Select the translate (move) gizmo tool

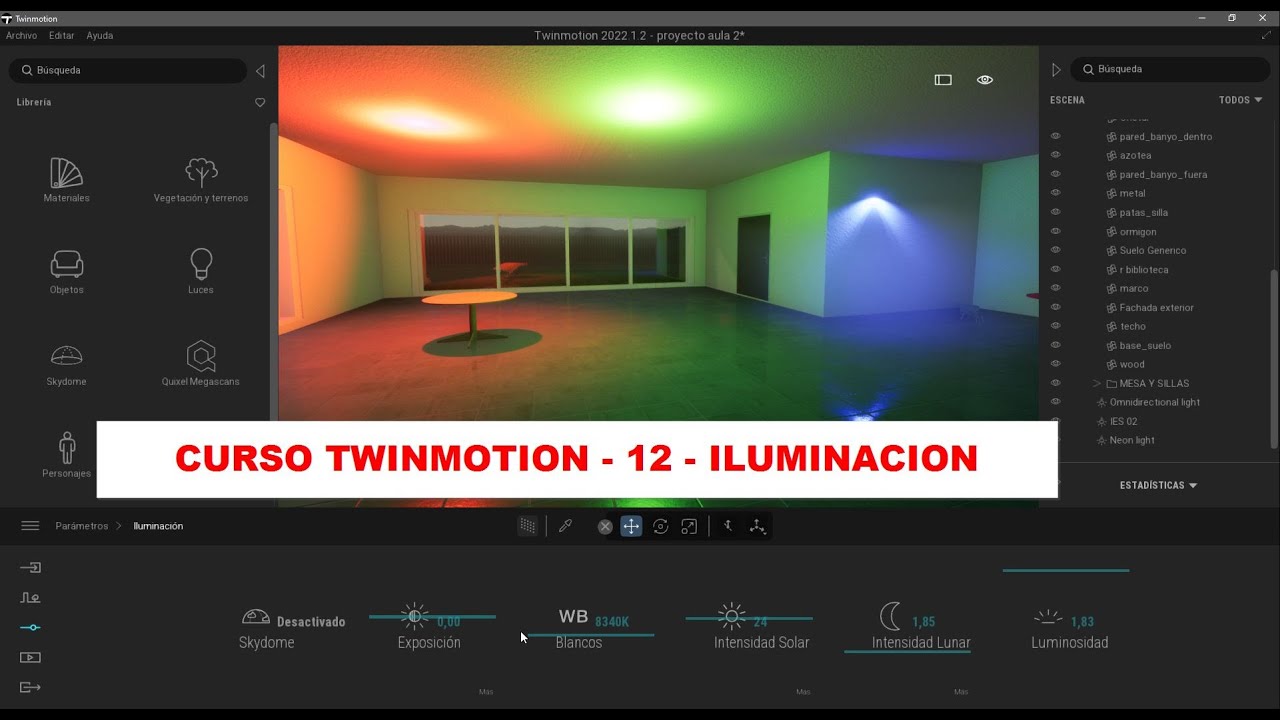[631, 526]
